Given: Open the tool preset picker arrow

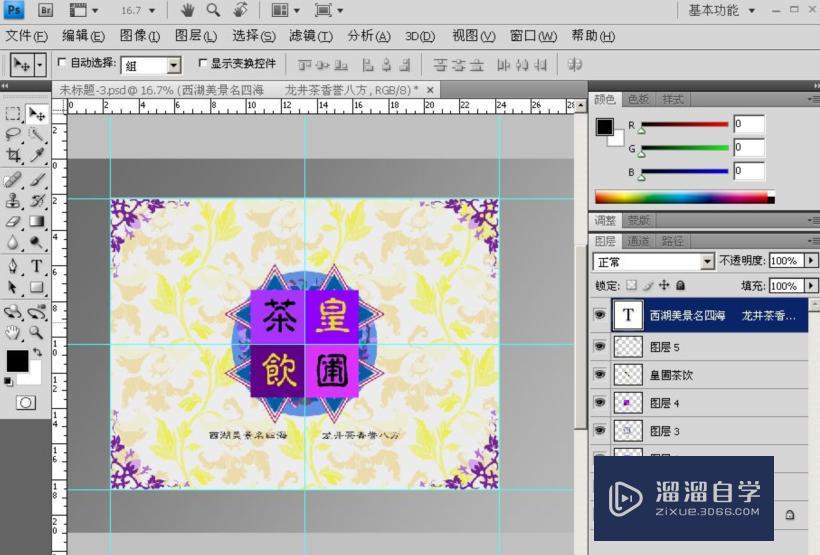Looking at the screenshot, I should point(40,65).
